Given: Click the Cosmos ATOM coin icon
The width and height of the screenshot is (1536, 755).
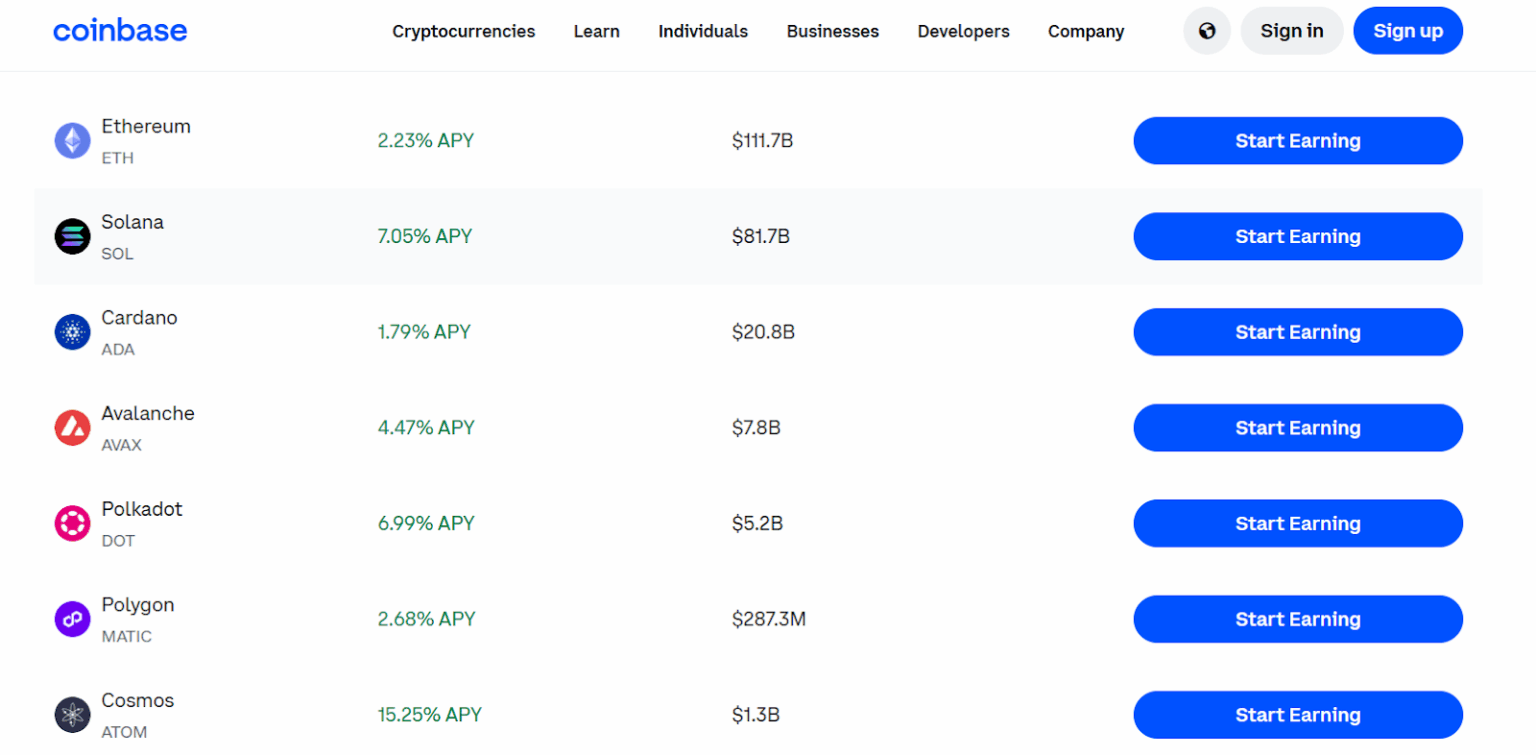Looking at the screenshot, I should [x=72, y=714].
